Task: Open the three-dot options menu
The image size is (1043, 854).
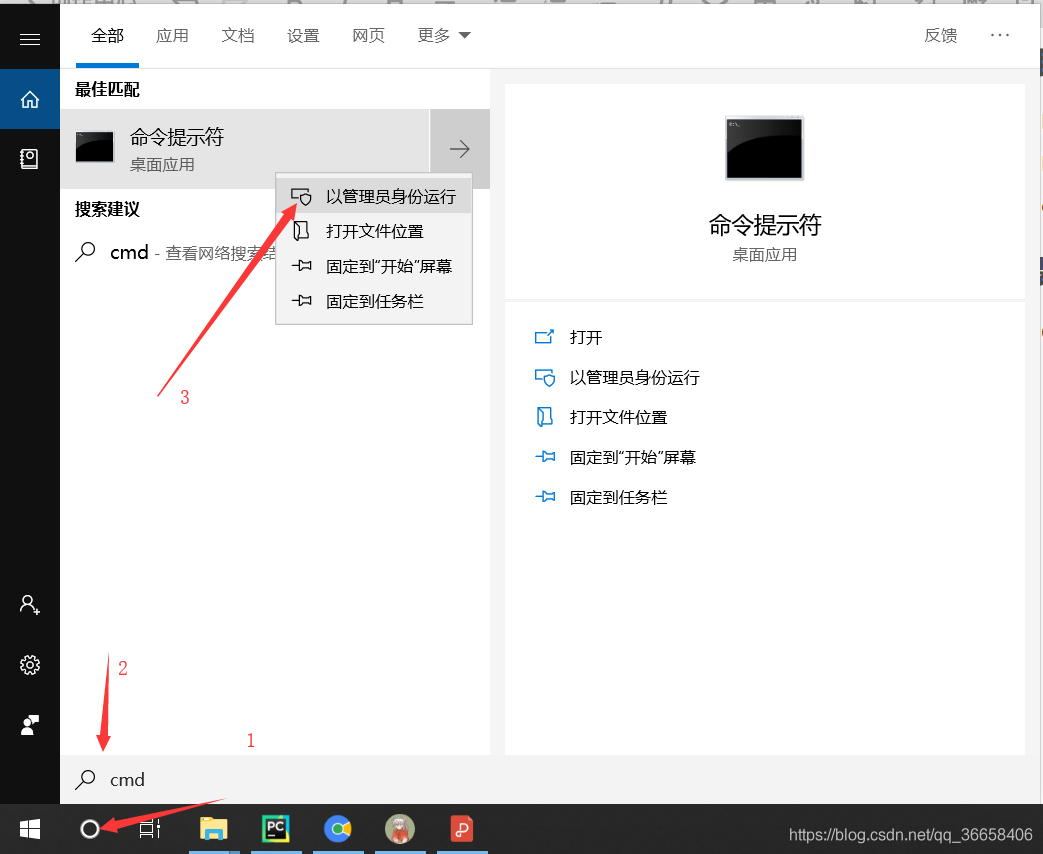Action: (1000, 35)
